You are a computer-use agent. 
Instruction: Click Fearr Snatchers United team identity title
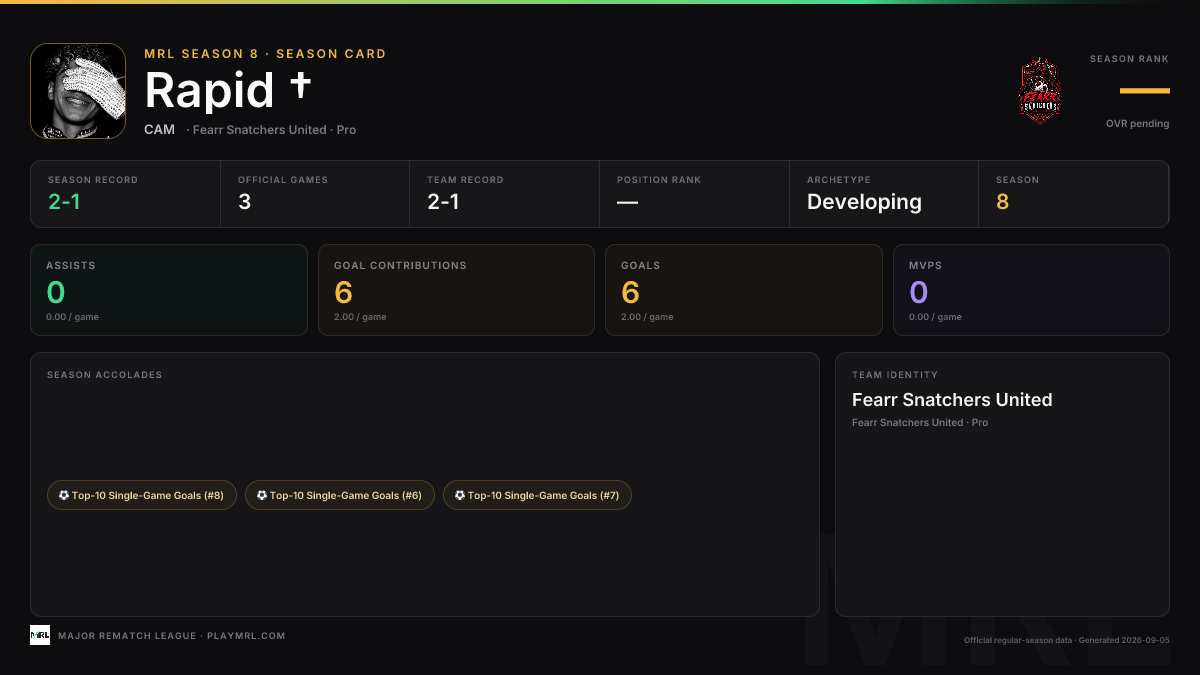[952, 400]
